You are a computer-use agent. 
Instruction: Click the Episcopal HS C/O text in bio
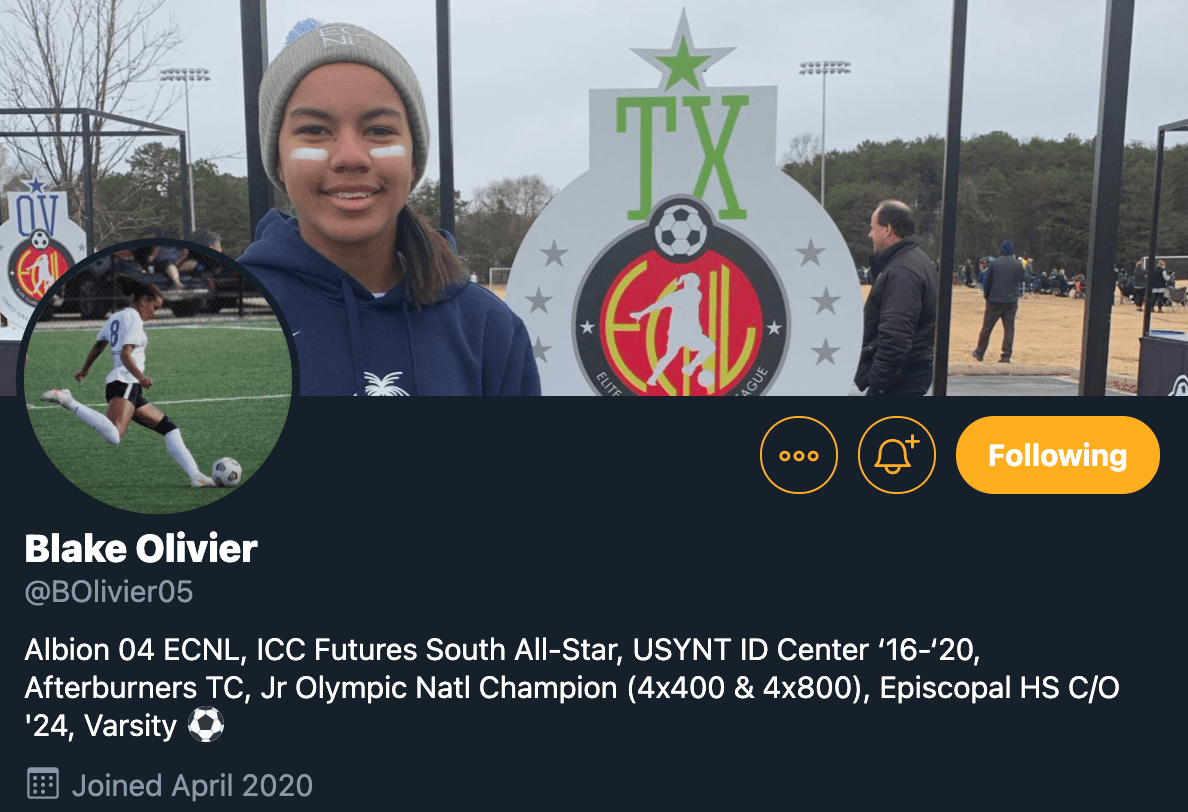coord(999,688)
